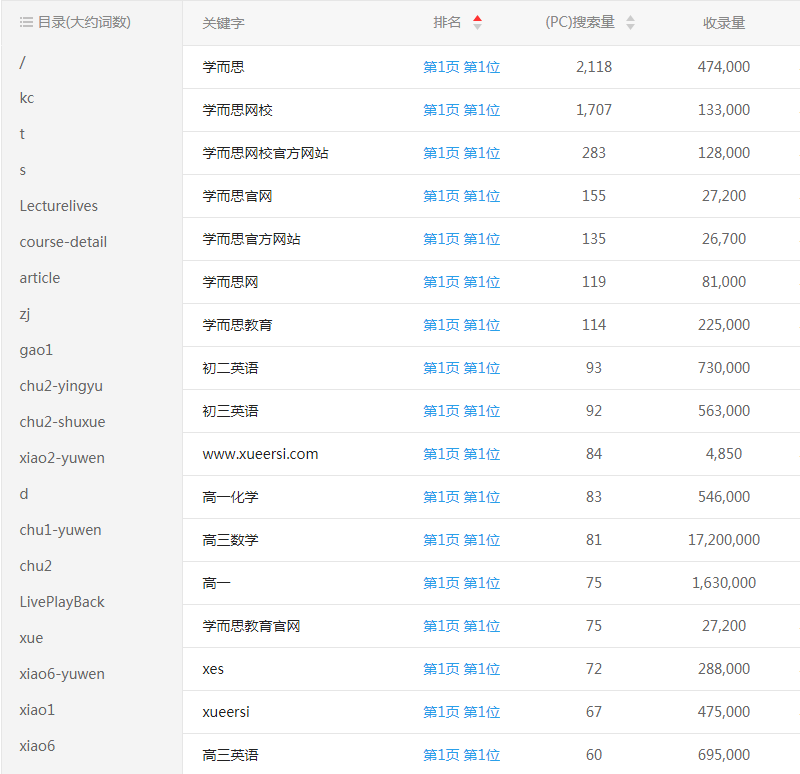Open the root / directory item
Viewport: 800px width, 774px height.
pos(23,62)
